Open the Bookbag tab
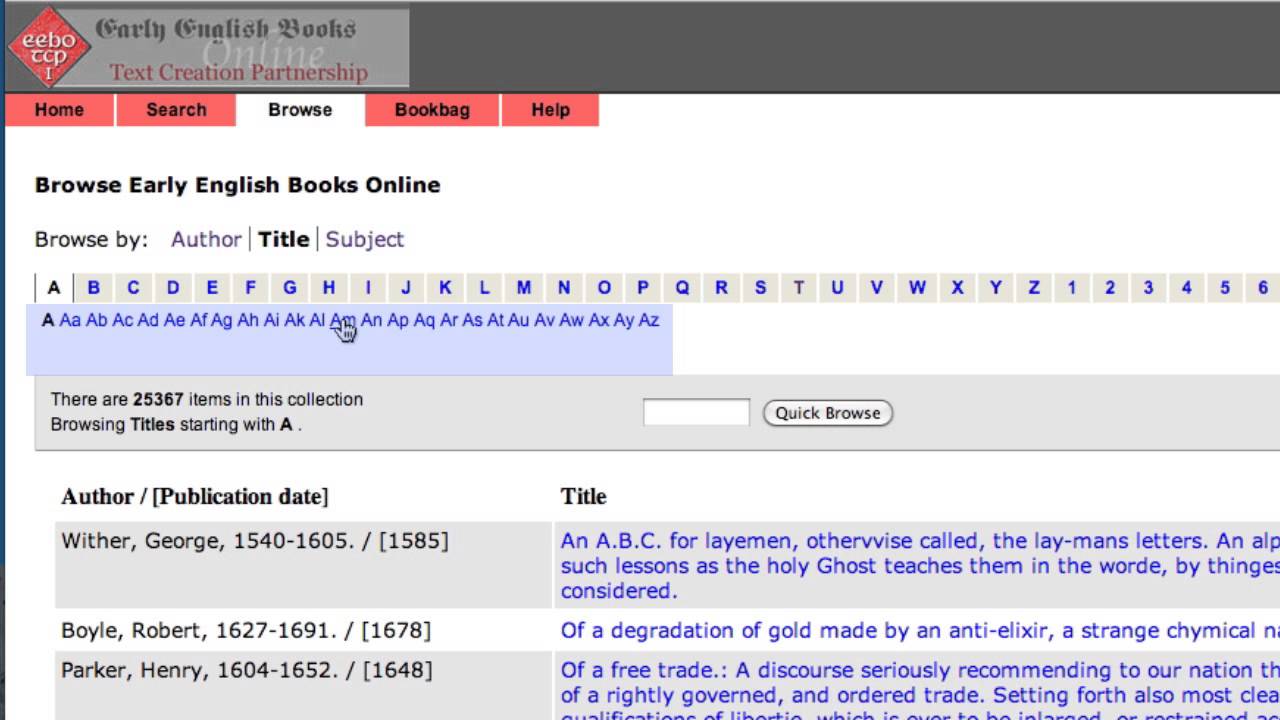 pyautogui.click(x=432, y=110)
